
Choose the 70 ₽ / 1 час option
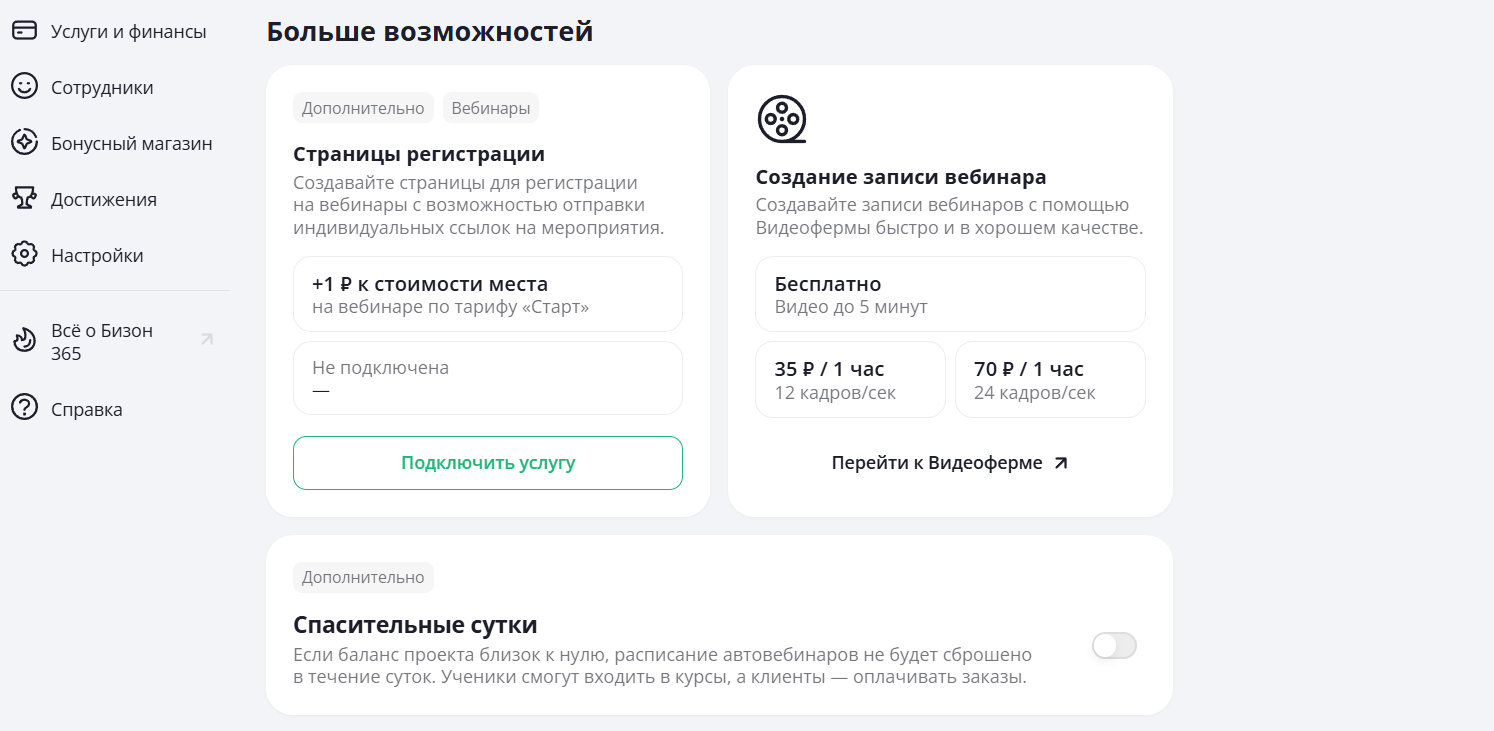click(x=1049, y=380)
